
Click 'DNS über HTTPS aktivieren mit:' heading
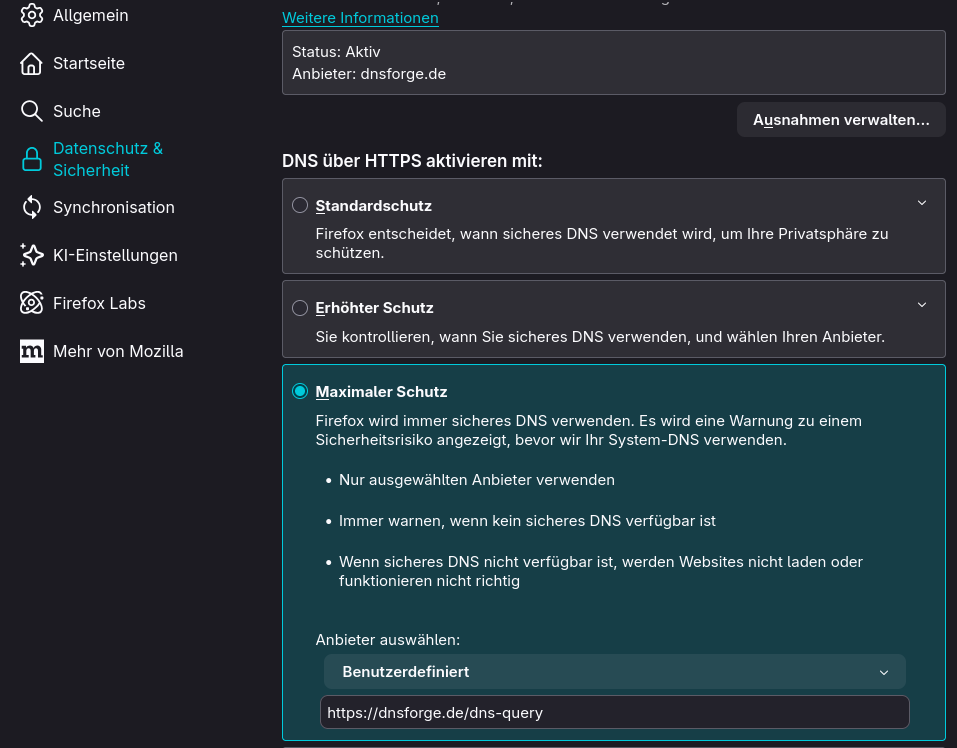tap(412, 161)
